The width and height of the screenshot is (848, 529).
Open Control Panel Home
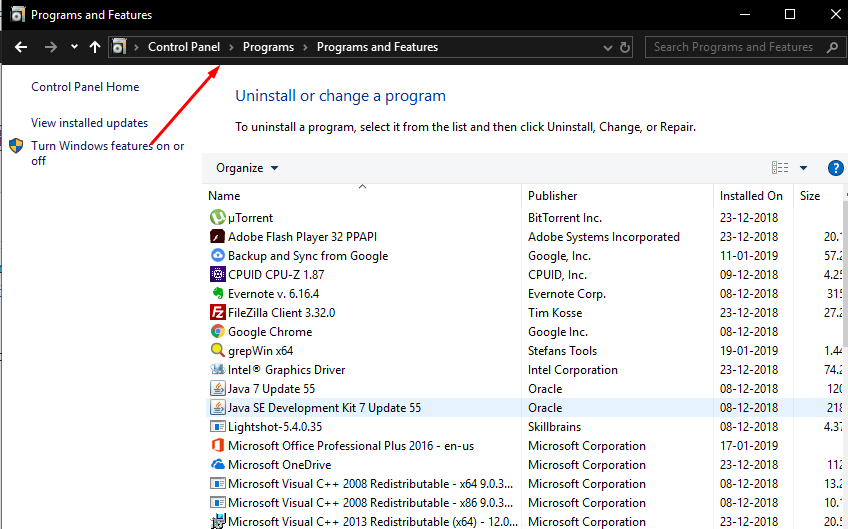click(x=85, y=87)
